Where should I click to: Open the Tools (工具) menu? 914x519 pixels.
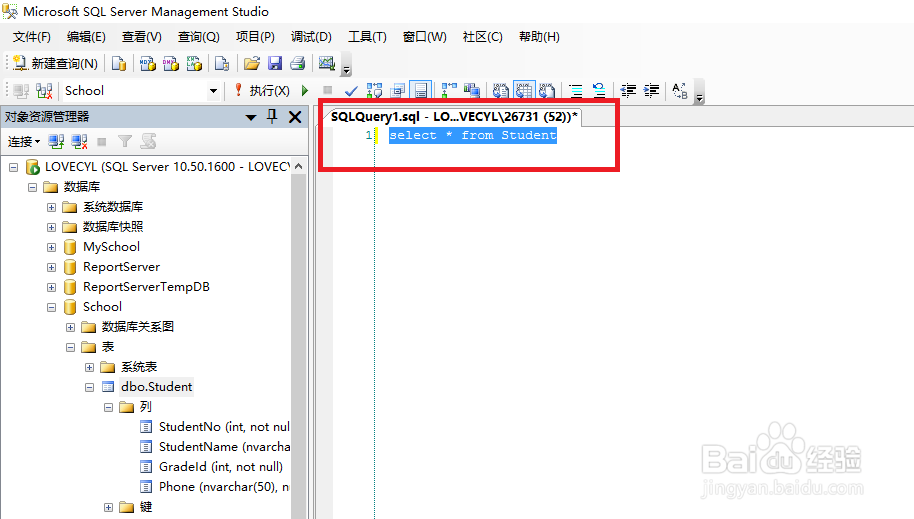point(367,37)
